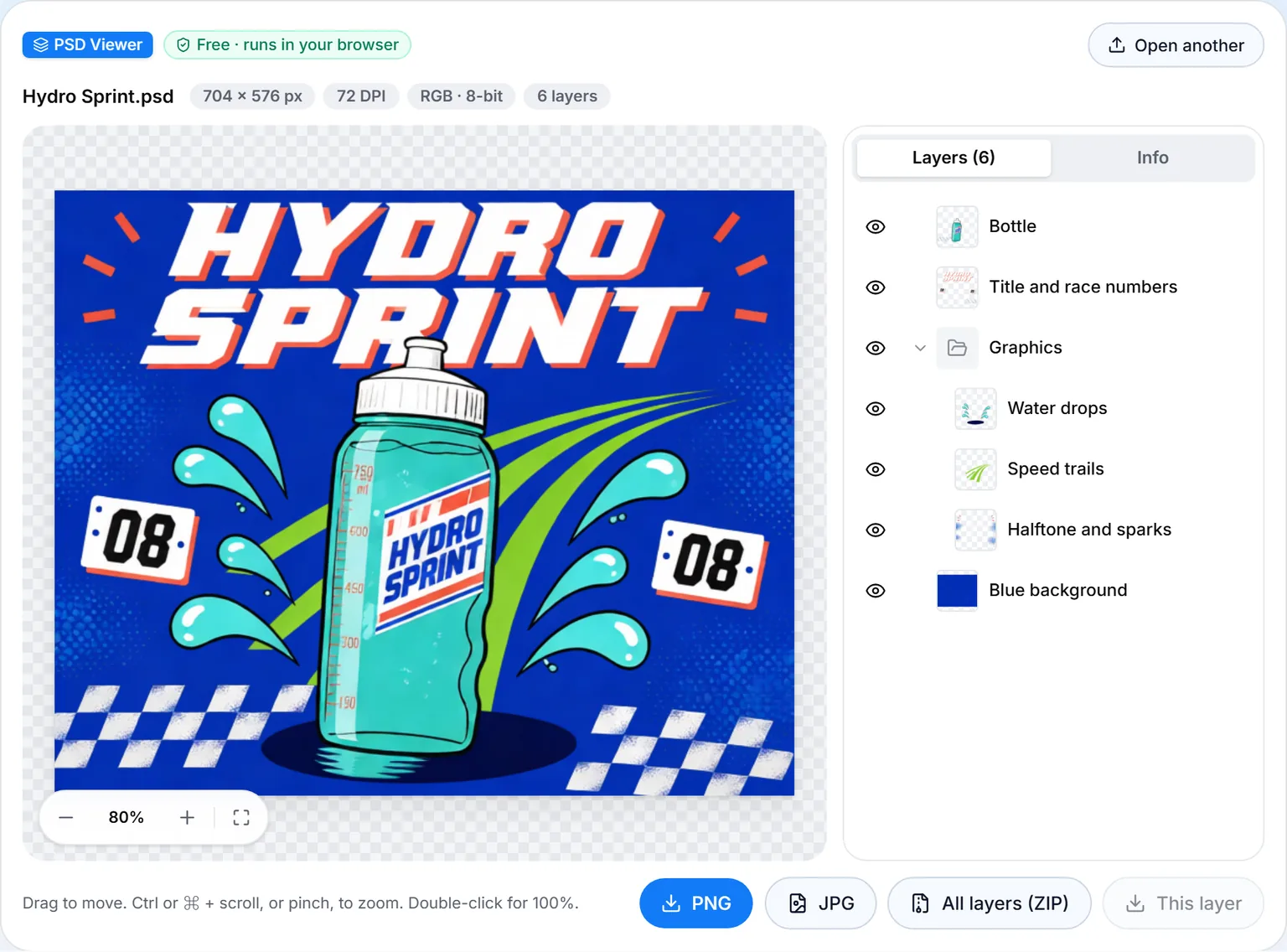1287x952 pixels.
Task: Select the Bottle layer thumbnail
Action: (x=957, y=227)
